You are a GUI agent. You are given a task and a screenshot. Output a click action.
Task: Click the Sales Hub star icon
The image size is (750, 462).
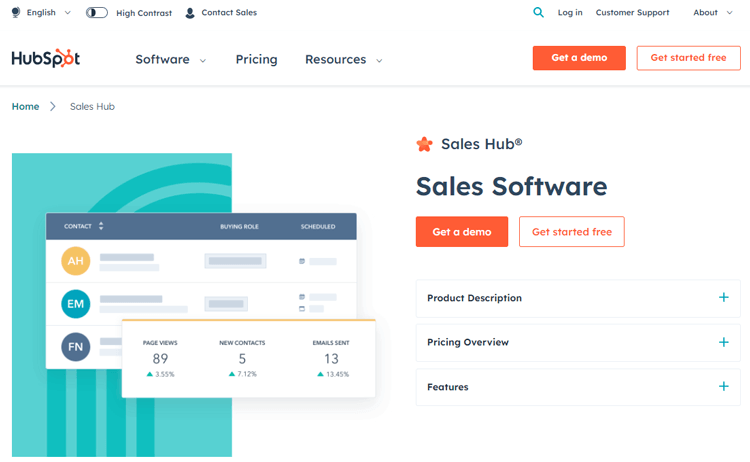(x=424, y=144)
